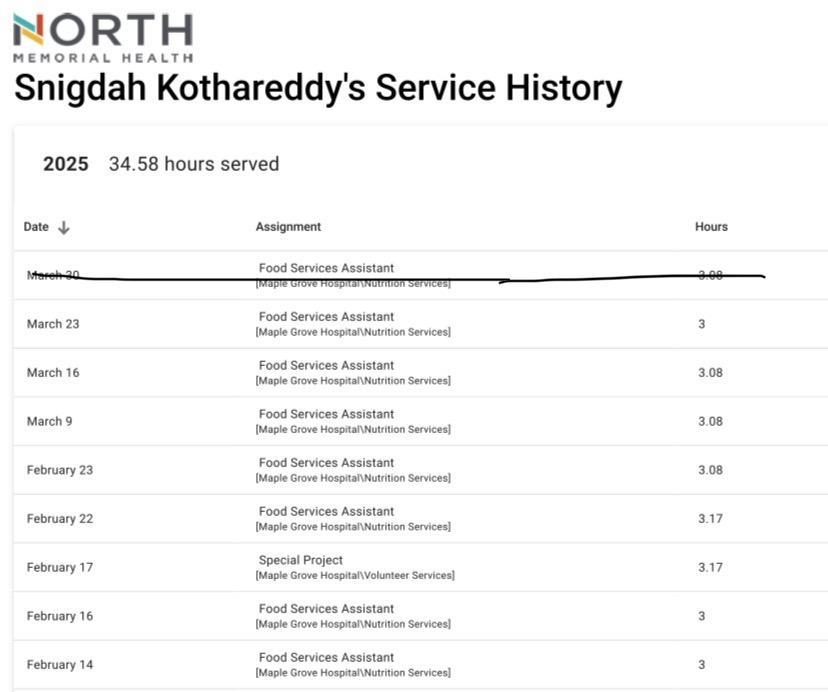Screen dimensions: 828x692
Task: Click the Service History page title
Action: [x=318, y=88]
